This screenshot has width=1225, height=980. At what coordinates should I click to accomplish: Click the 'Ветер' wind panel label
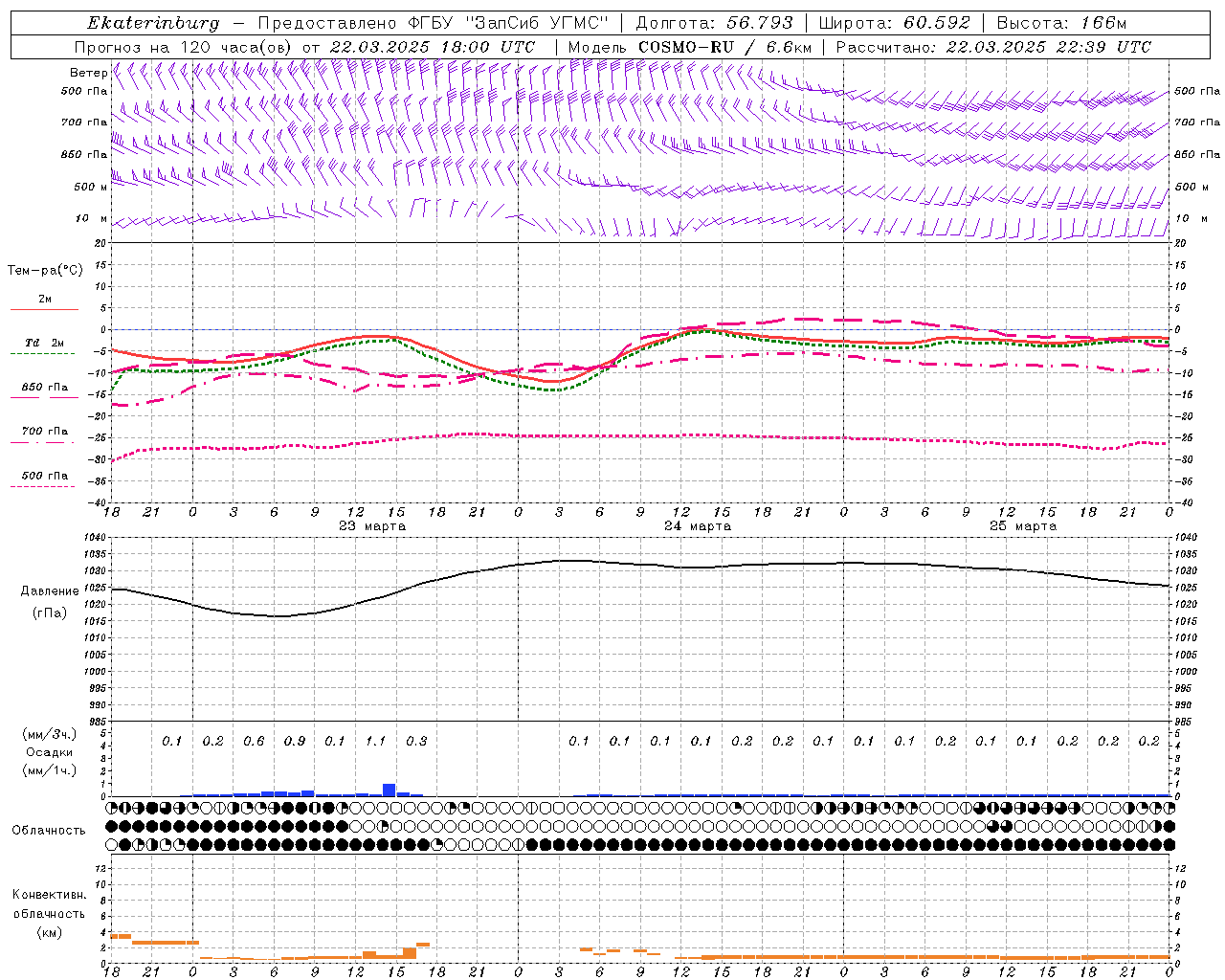pos(88,73)
